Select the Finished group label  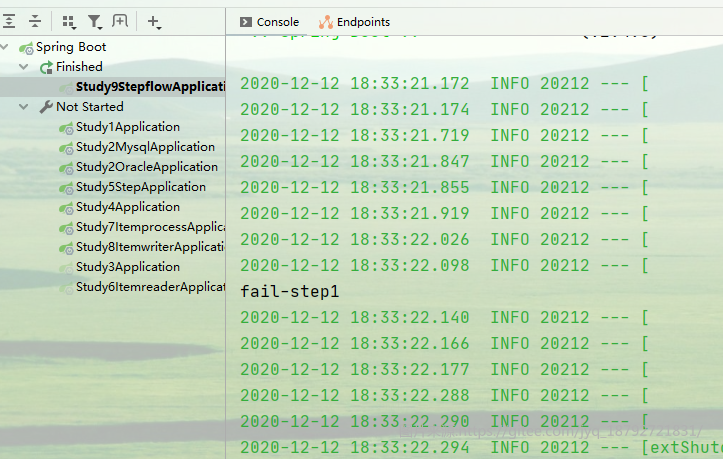click(x=79, y=66)
